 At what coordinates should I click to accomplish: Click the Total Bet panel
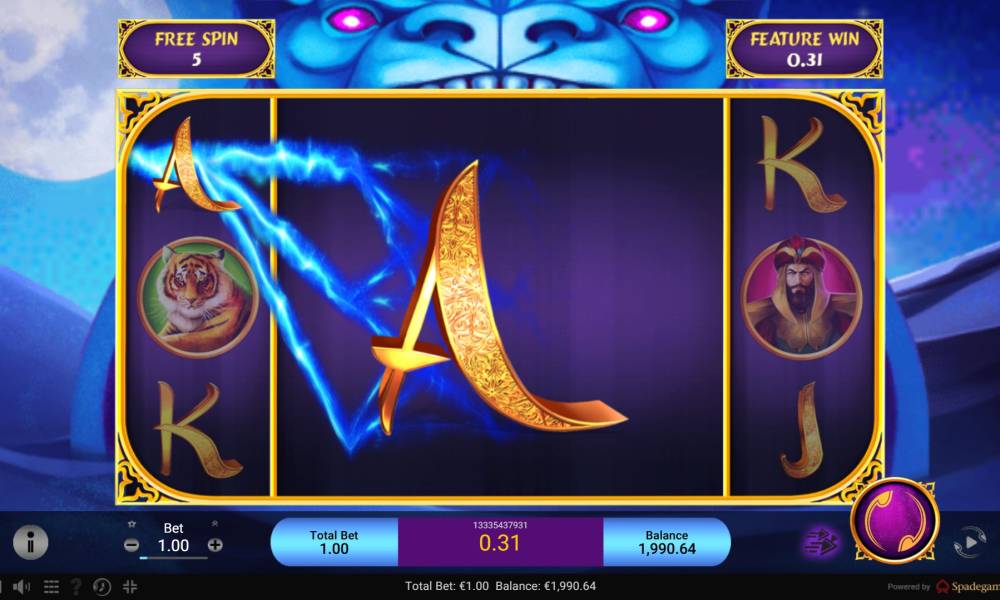tap(334, 542)
